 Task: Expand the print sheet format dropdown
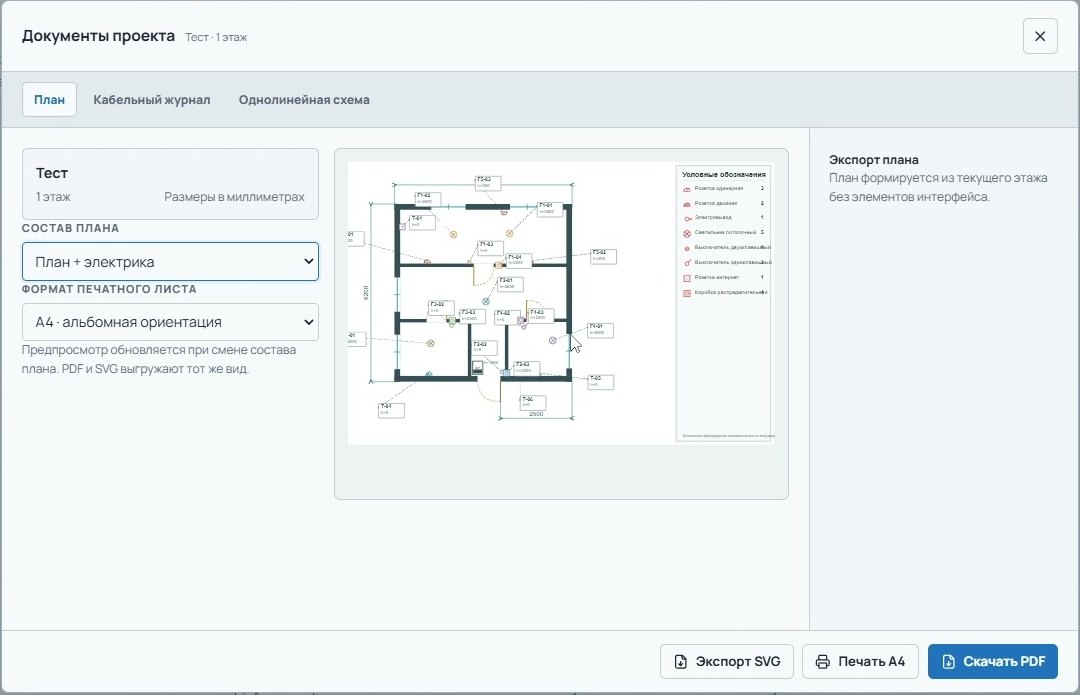click(170, 322)
